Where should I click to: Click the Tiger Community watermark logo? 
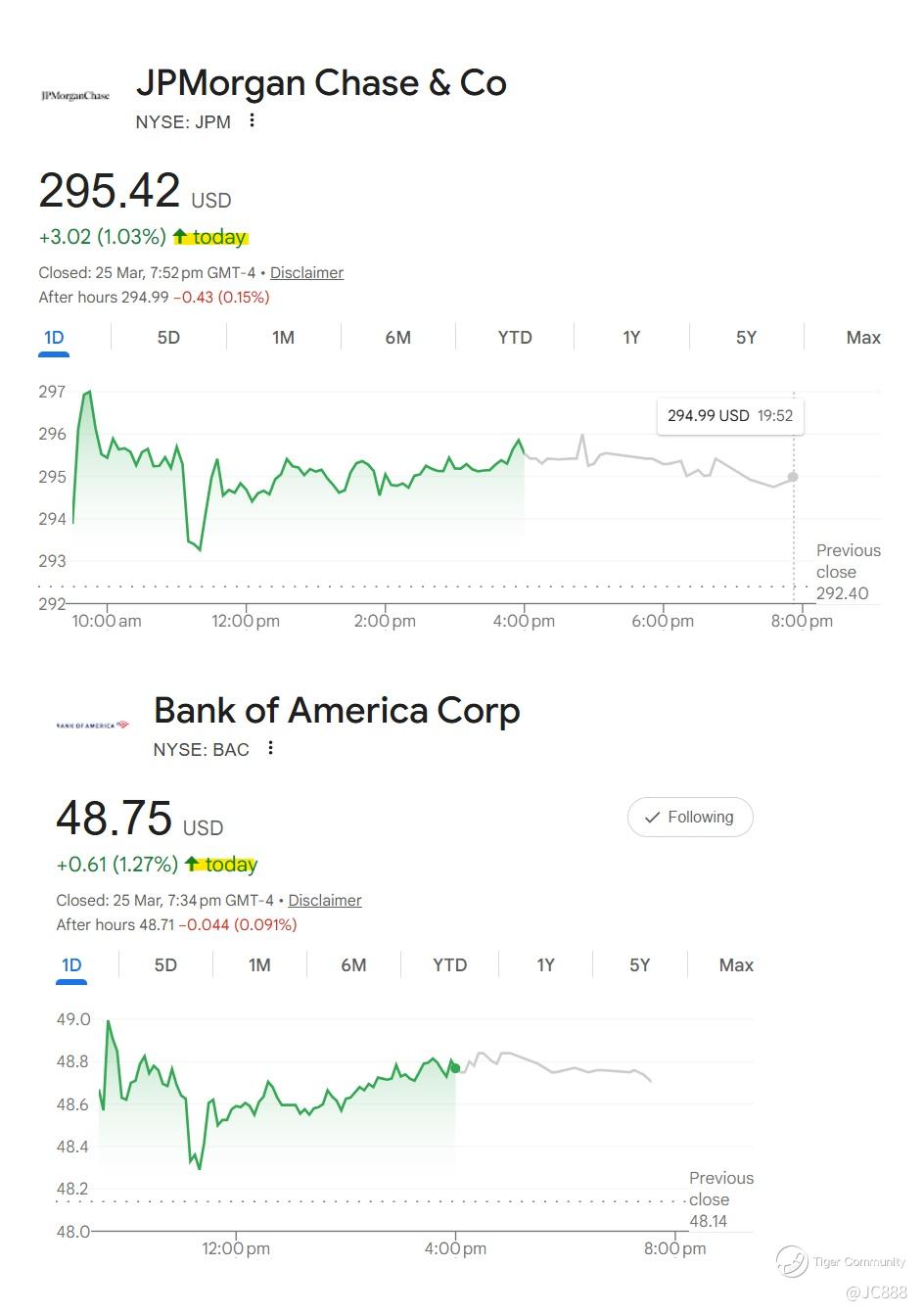tap(792, 1261)
